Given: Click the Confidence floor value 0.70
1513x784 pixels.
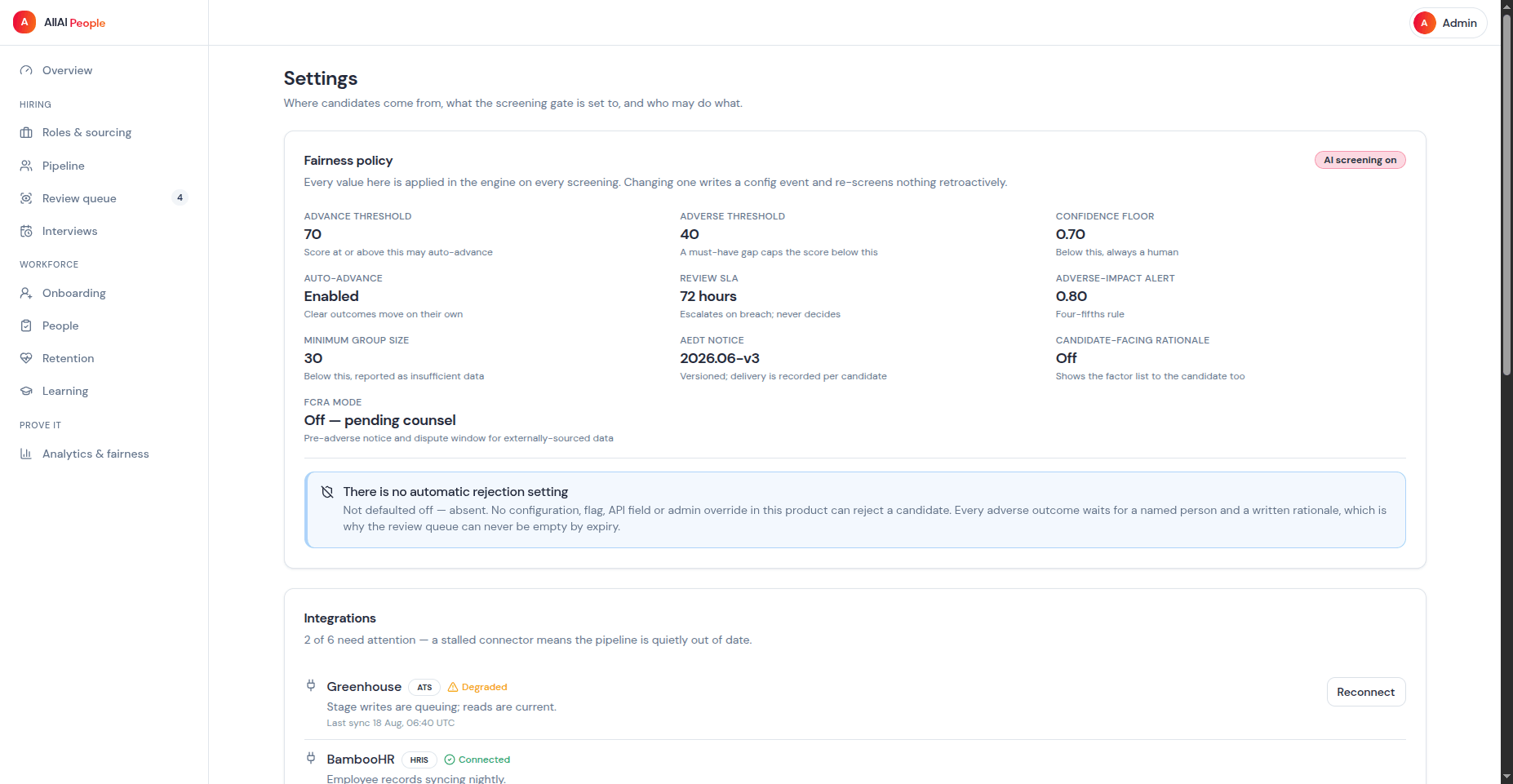Looking at the screenshot, I should click(x=1071, y=234).
